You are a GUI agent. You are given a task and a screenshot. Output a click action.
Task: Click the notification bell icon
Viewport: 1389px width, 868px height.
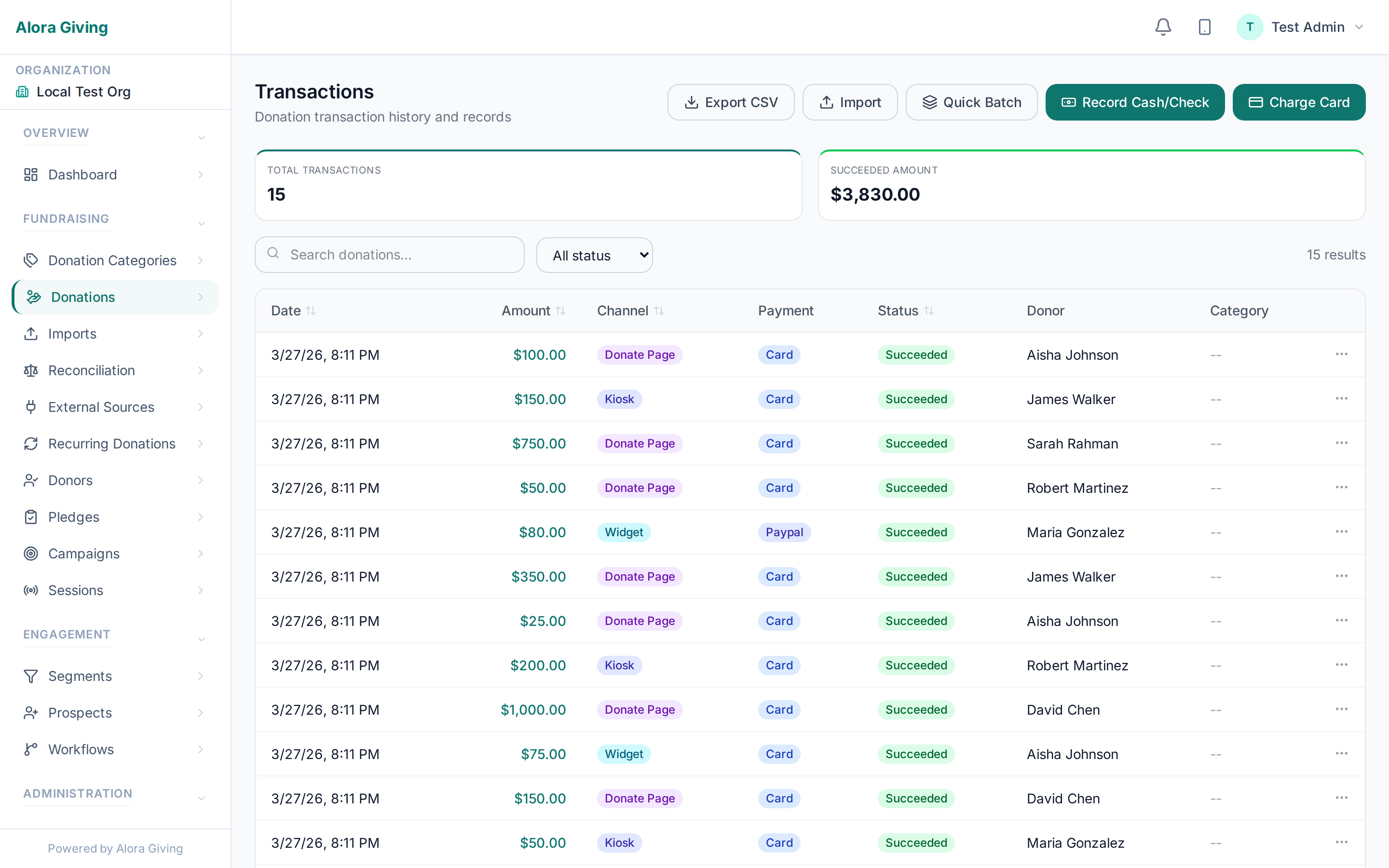[1163, 27]
